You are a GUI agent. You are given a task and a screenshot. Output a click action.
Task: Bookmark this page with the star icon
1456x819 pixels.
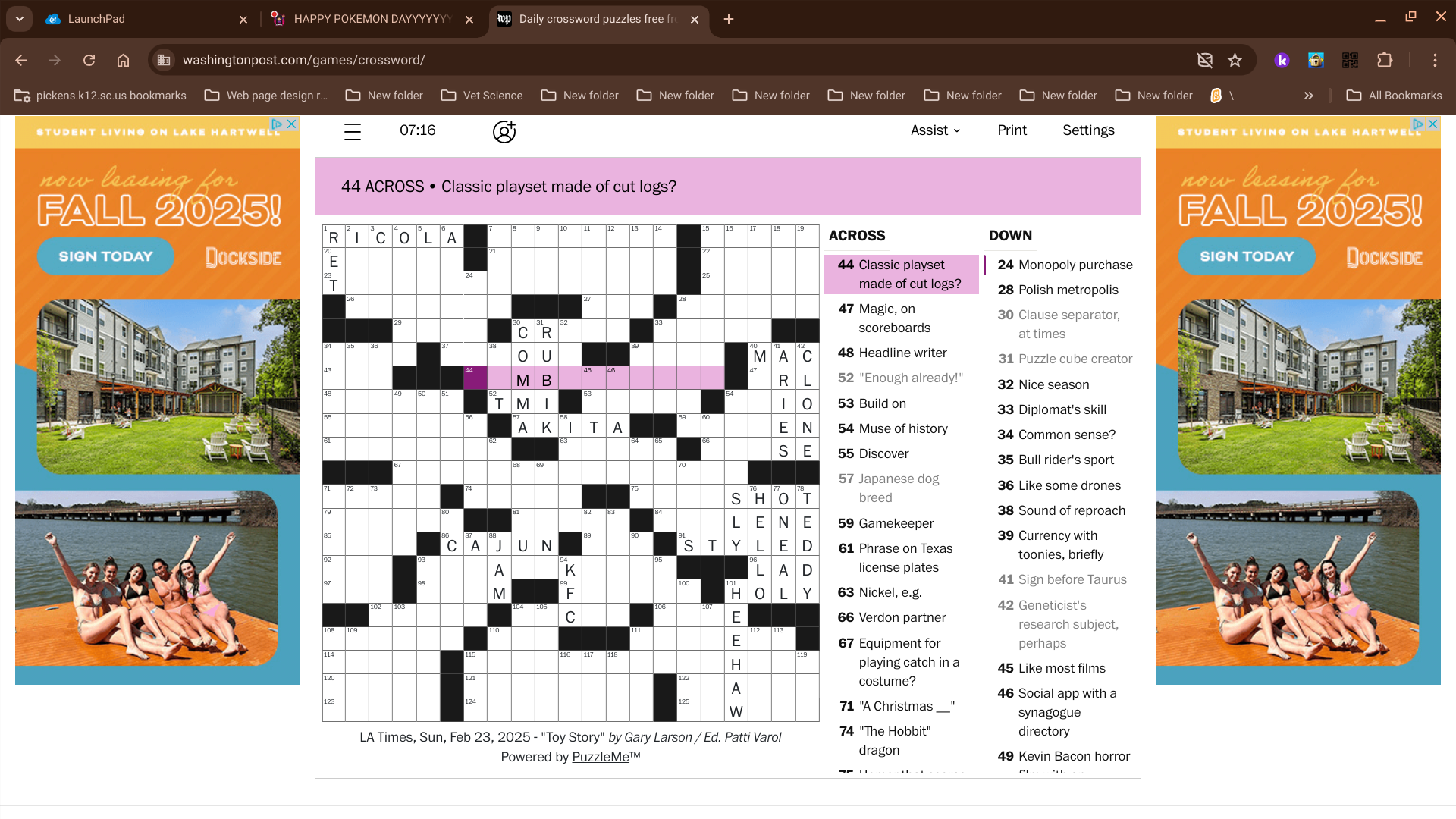click(x=1235, y=60)
